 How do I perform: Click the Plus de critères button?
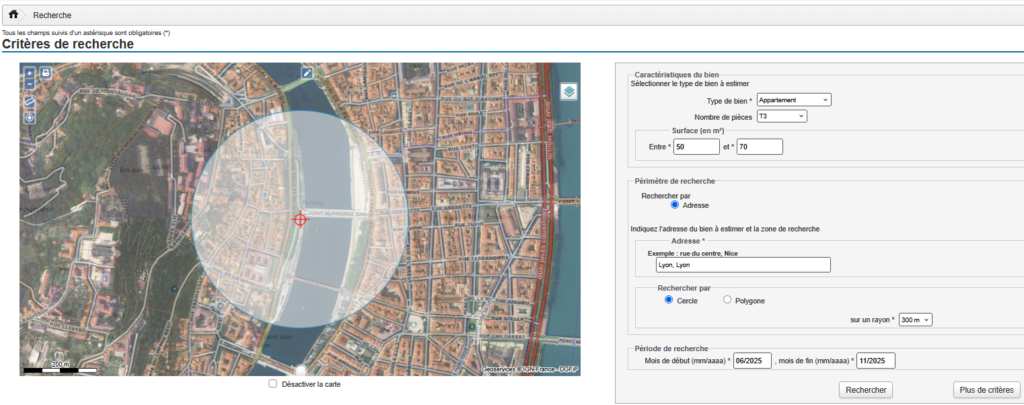(985, 389)
